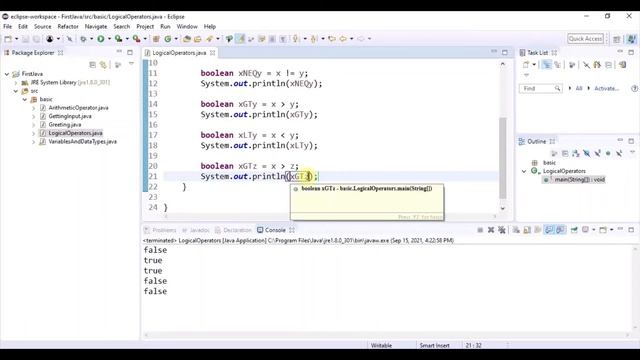Click Remove Launch icon in Console
This screenshot has height=360, width=640.
pyautogui.click(x=491, y=230)
